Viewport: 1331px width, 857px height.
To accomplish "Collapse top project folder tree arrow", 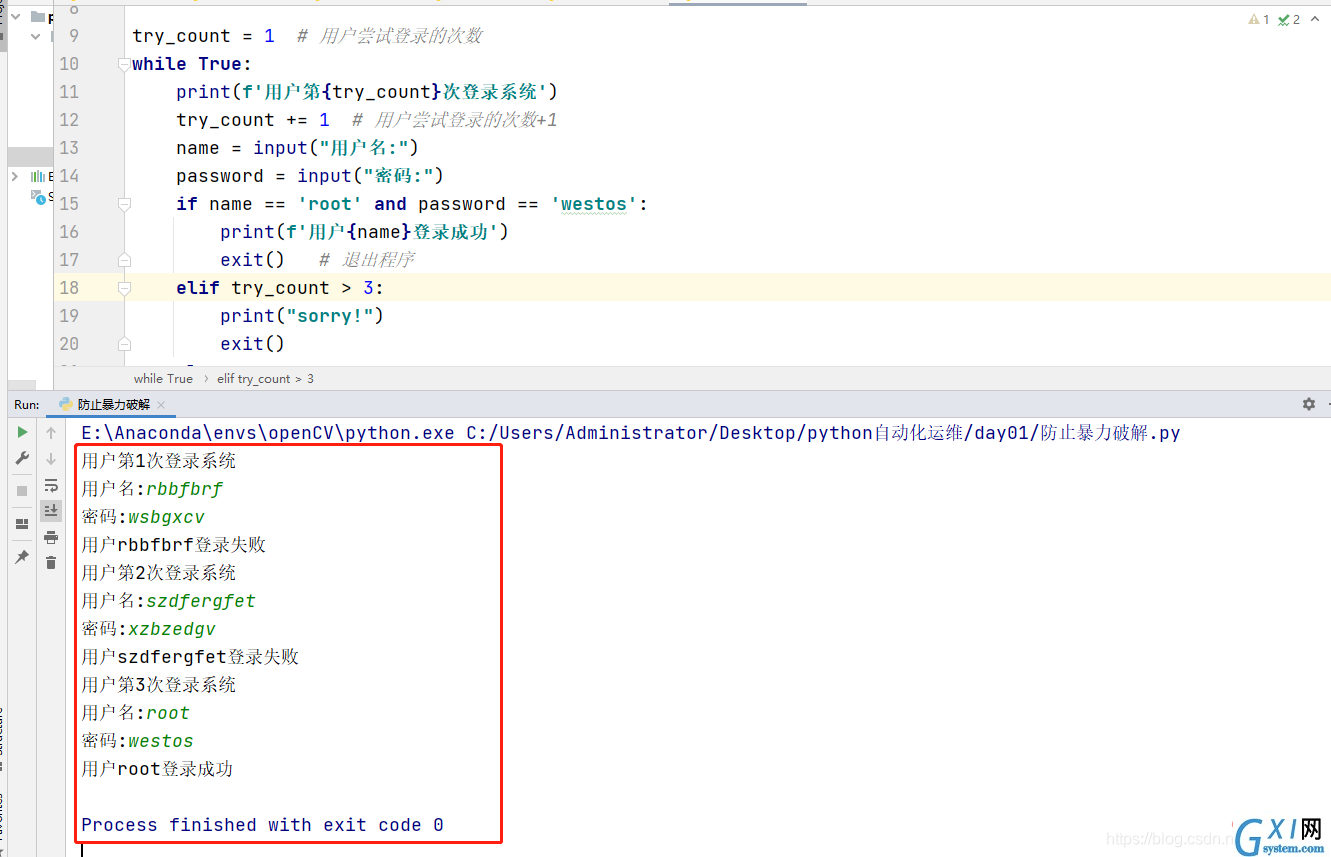I will coord(17,17).
